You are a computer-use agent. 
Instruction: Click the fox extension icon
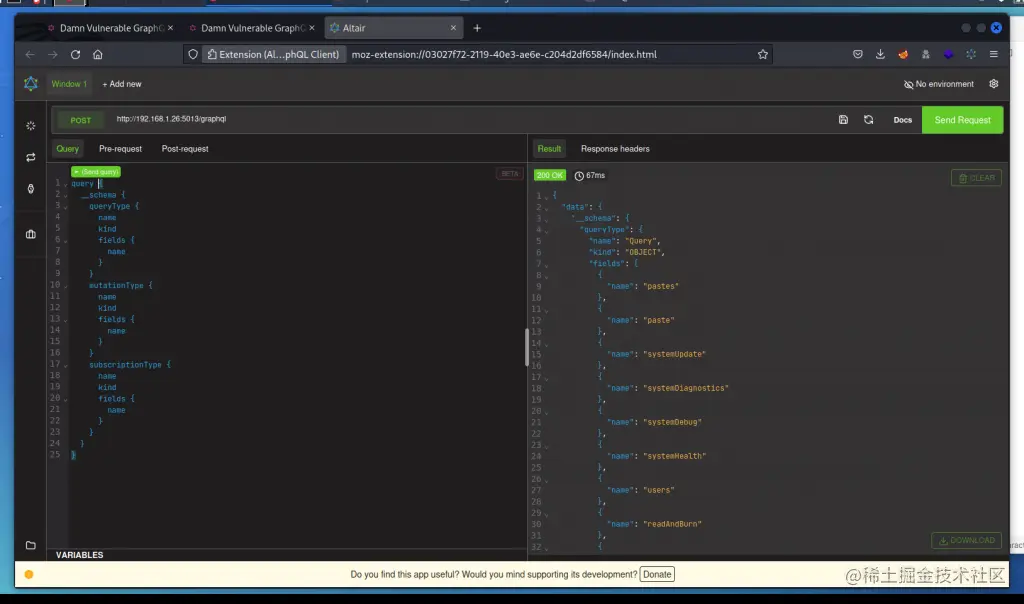[903, 54]
